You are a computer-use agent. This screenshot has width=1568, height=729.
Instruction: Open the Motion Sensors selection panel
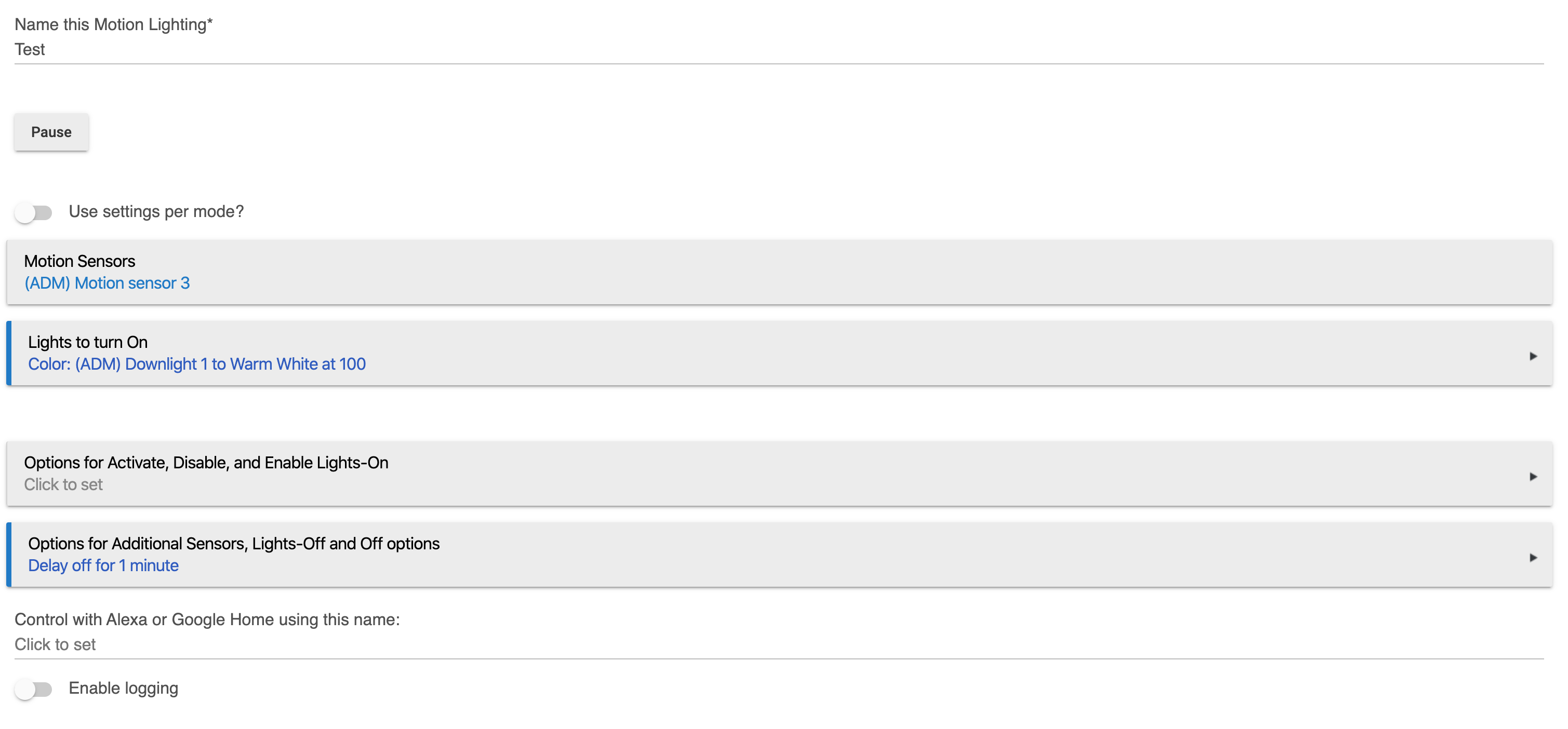[x=779, y=272]
